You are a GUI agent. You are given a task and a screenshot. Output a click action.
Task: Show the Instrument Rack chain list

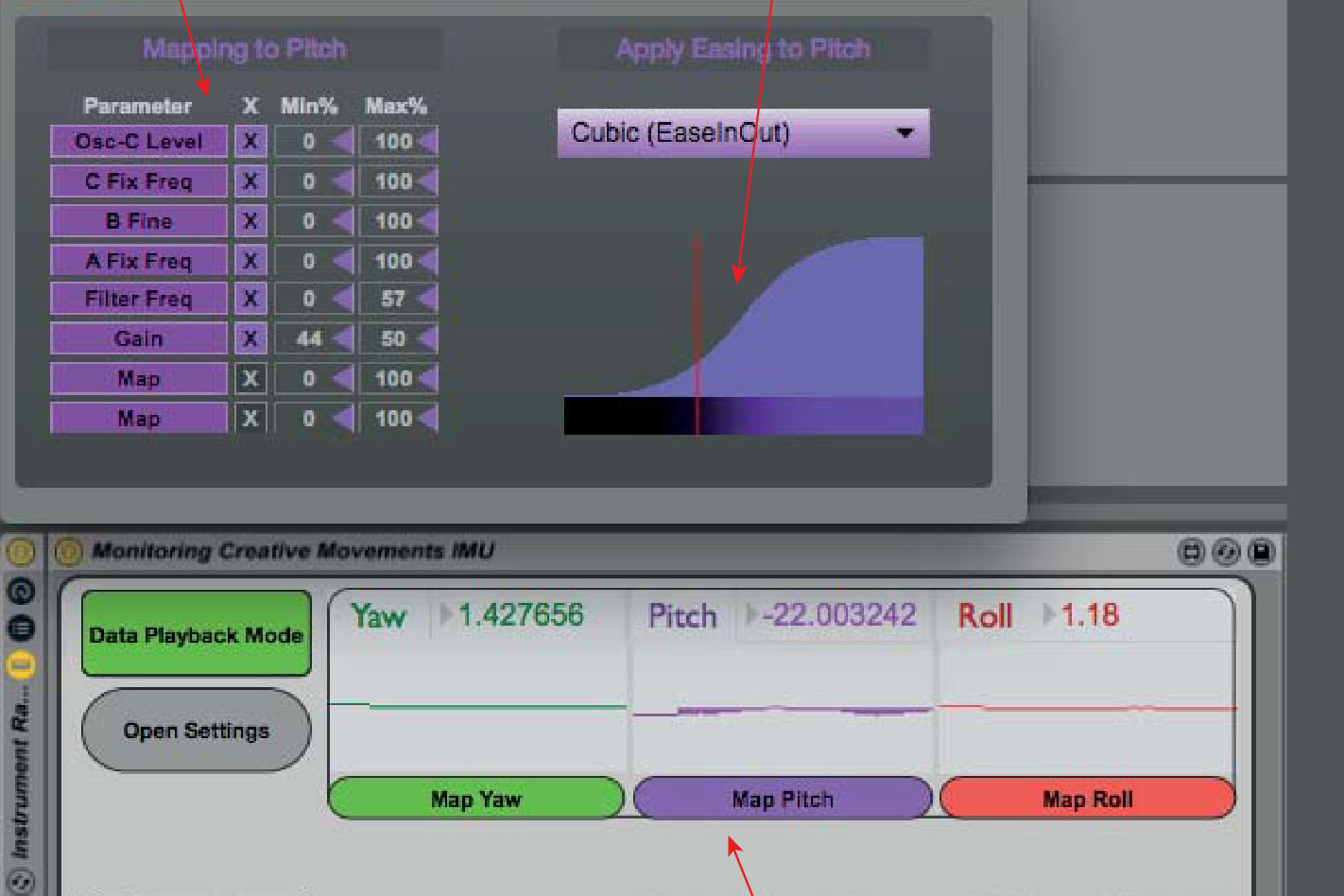[21, 629]
